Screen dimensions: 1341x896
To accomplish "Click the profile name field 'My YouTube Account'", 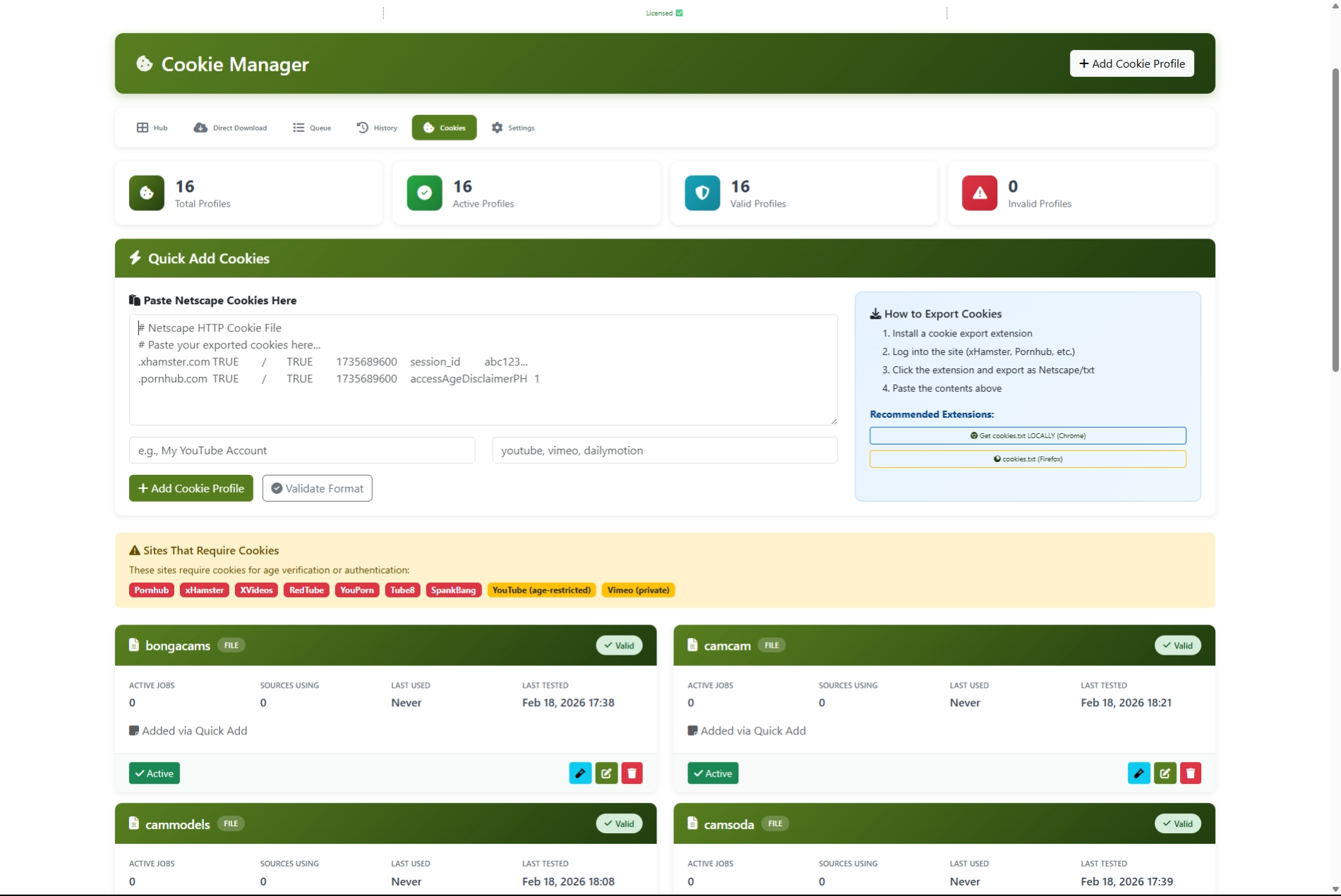I will tap(302, 450).
